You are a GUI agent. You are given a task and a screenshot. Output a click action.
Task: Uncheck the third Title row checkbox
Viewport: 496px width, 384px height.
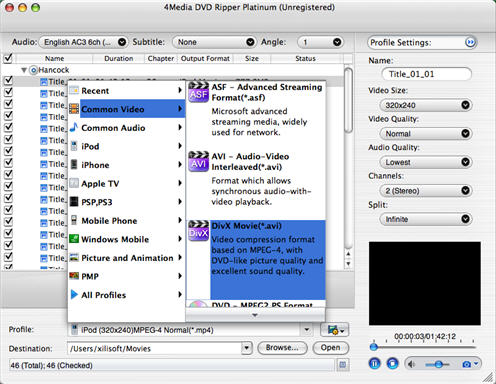coord(8,104)
